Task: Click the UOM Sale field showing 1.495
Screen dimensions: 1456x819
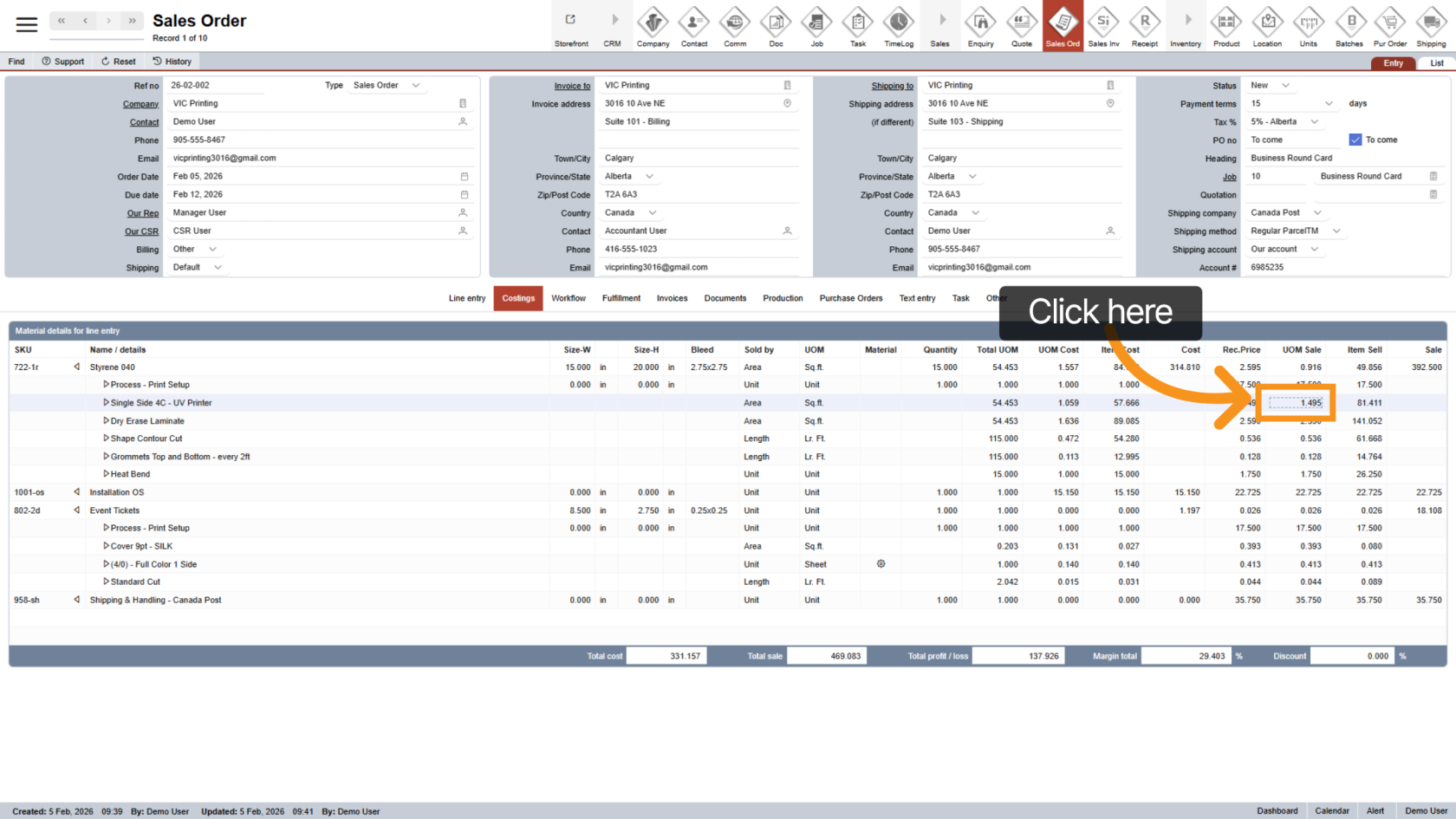Action: pyautogui.click(x=1296, y=403)
